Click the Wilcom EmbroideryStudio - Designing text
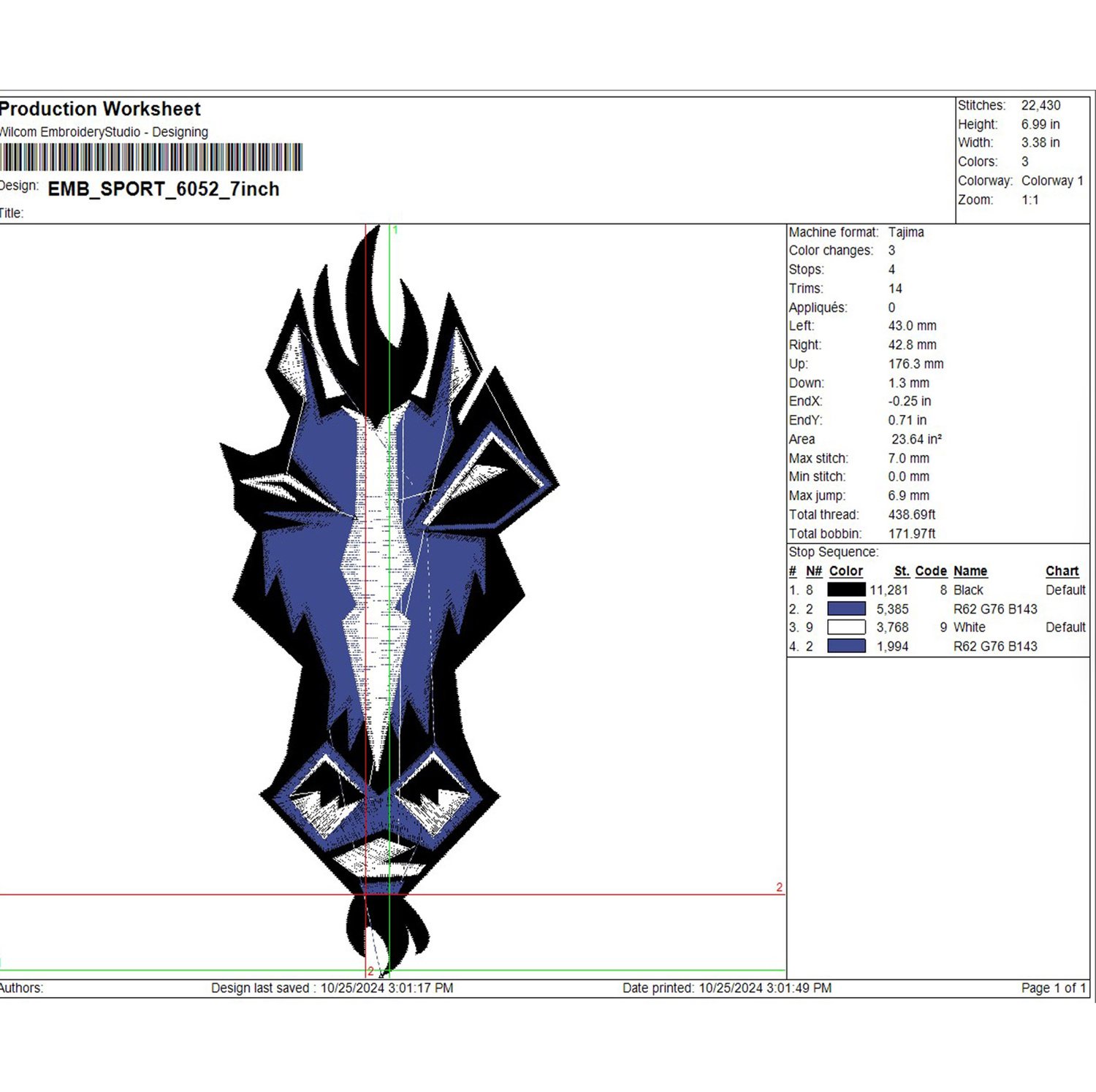This screenshot has width=1096, height=1092. click(x=104, y=132)
